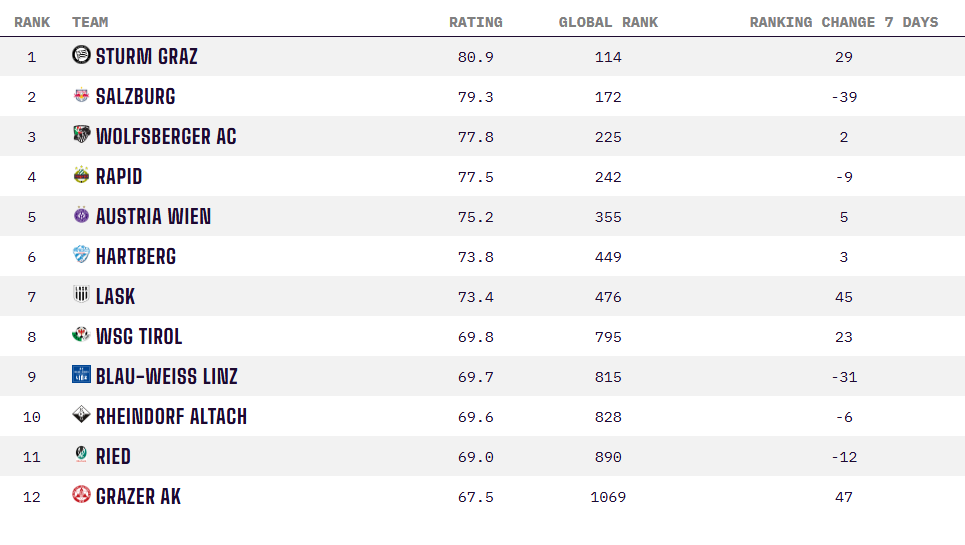Click the Wolfsberger AC crest icon
This screenshot has height=545, width=965.
pyautogui.click(x=81, y=135)
